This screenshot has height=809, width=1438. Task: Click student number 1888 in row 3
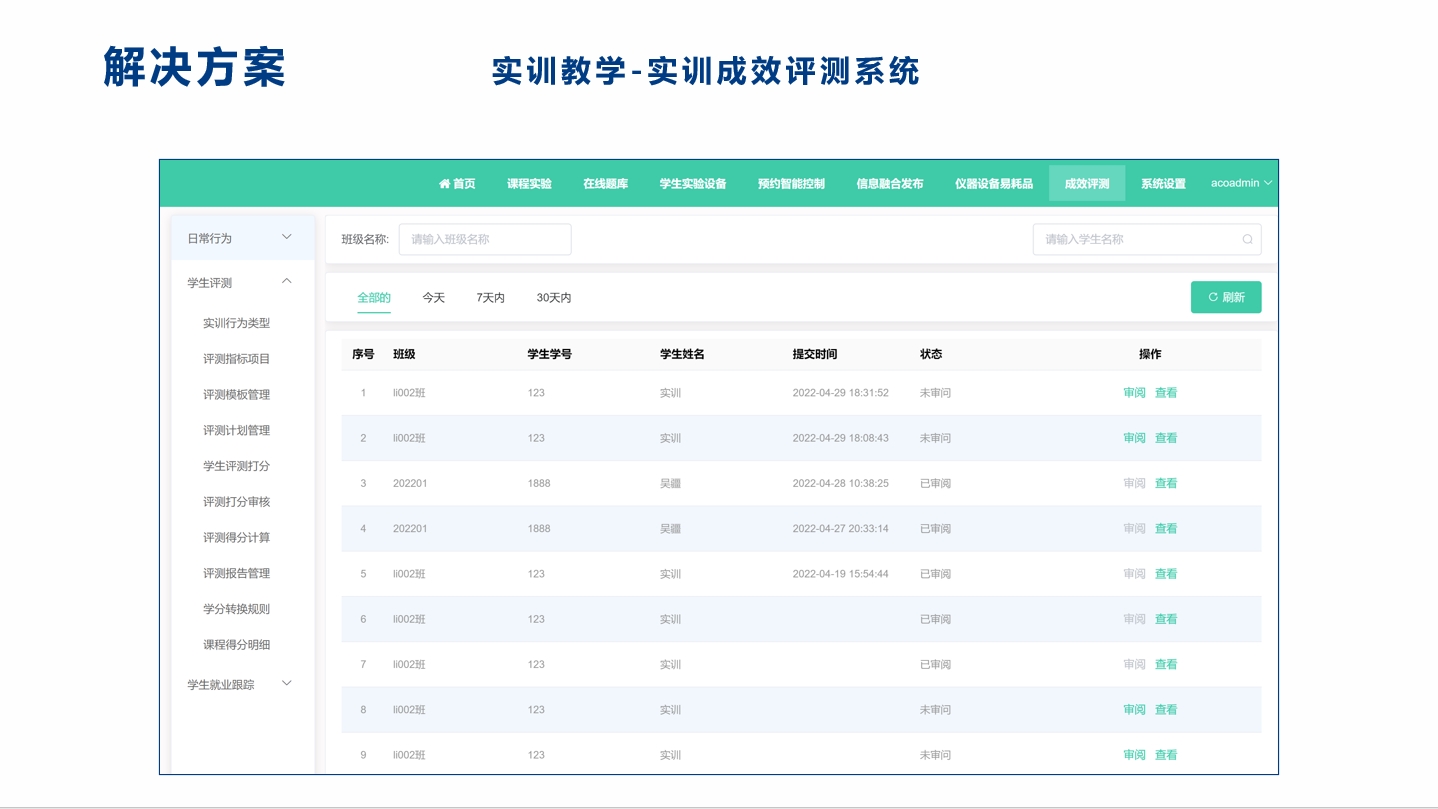539,483
